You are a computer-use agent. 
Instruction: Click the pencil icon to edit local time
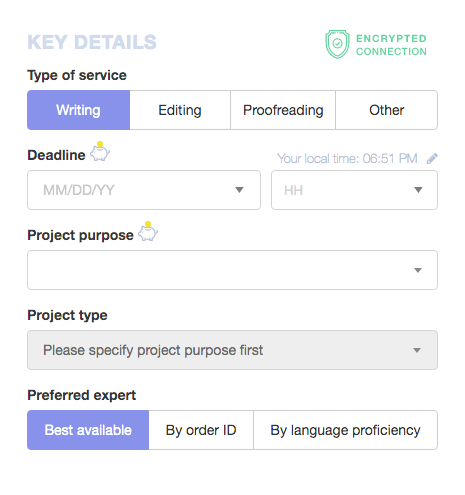coord(432,159)
